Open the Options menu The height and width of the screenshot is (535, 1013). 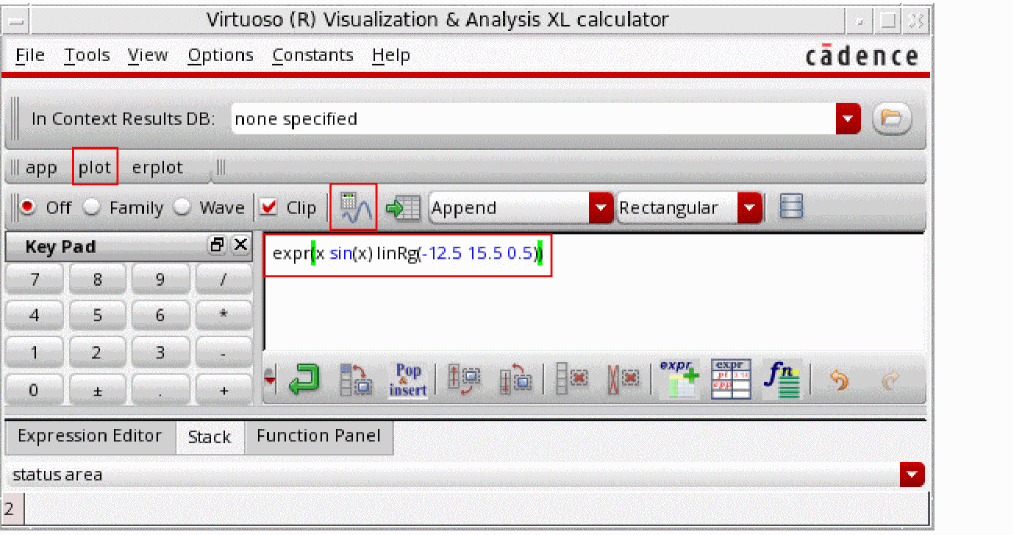pos(220,56)
